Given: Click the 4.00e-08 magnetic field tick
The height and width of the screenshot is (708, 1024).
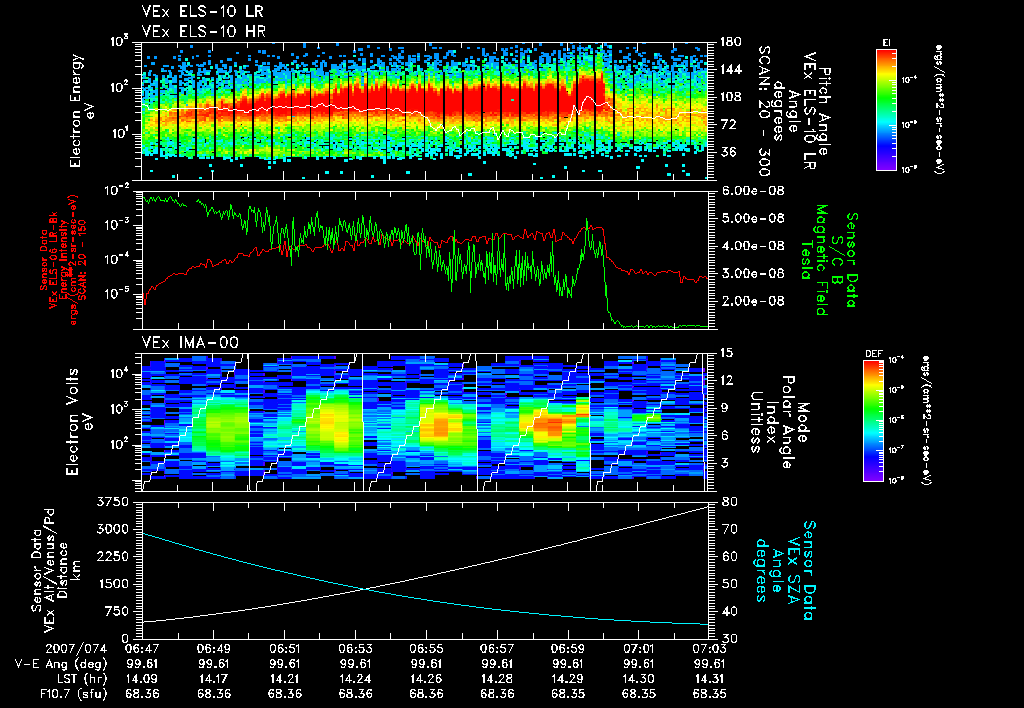Looking at the screenshot, I should pyautogui.click(x=752, y=246).
